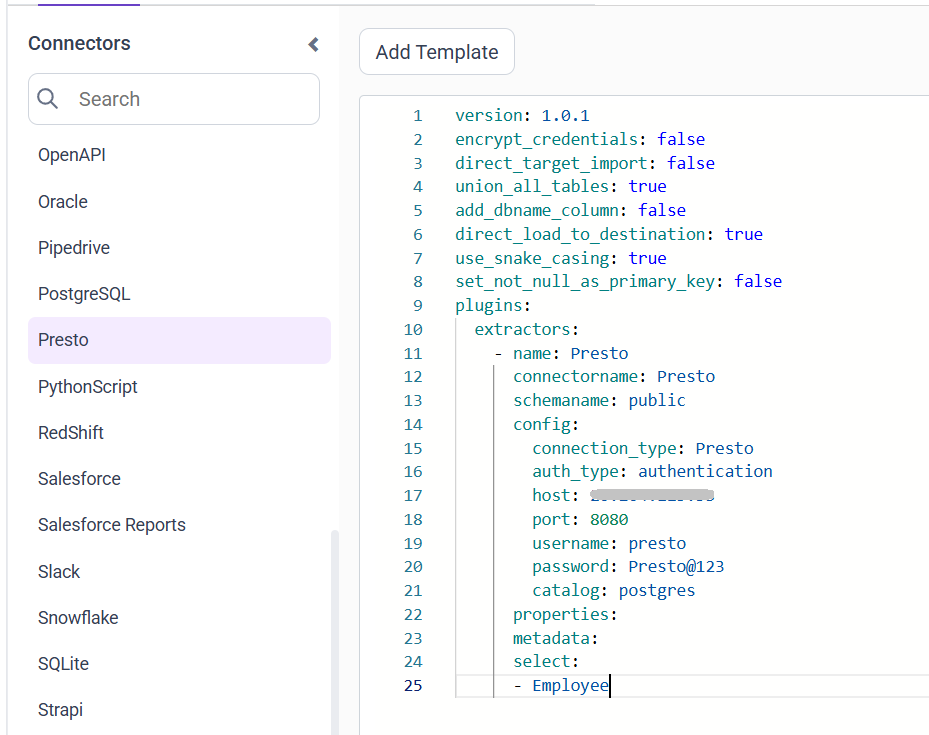Open the SQLite connector
Viewport: 929px width, 735px height.
click(63, 663)
